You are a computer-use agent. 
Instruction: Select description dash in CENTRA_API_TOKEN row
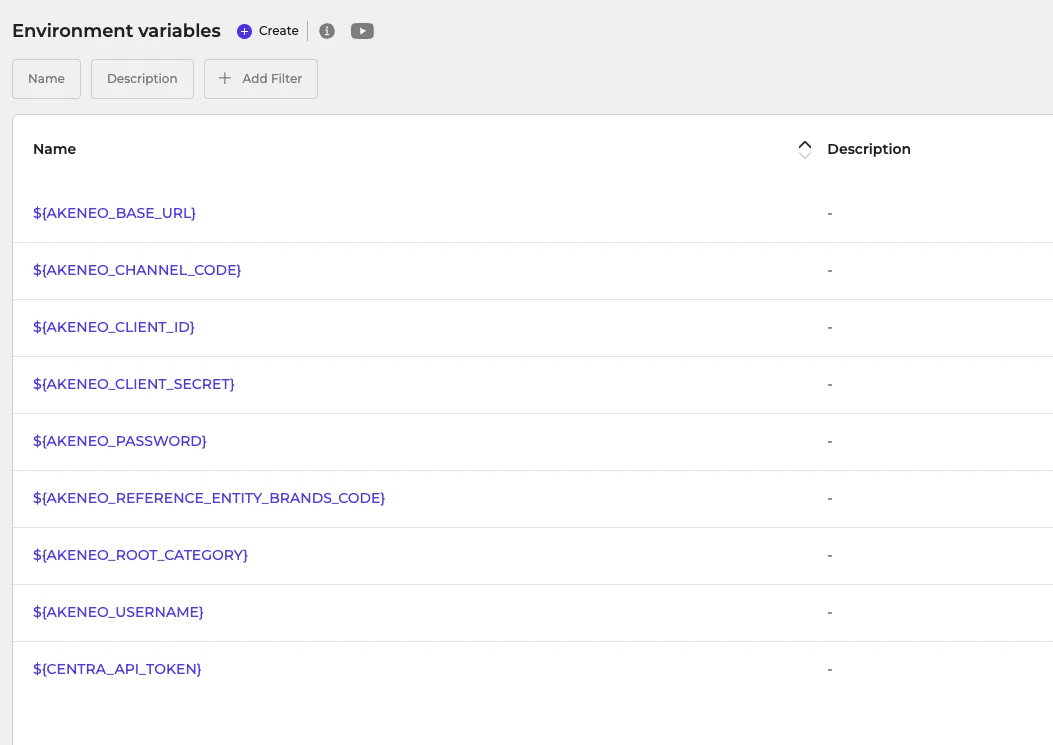click(x=830, y=670)
